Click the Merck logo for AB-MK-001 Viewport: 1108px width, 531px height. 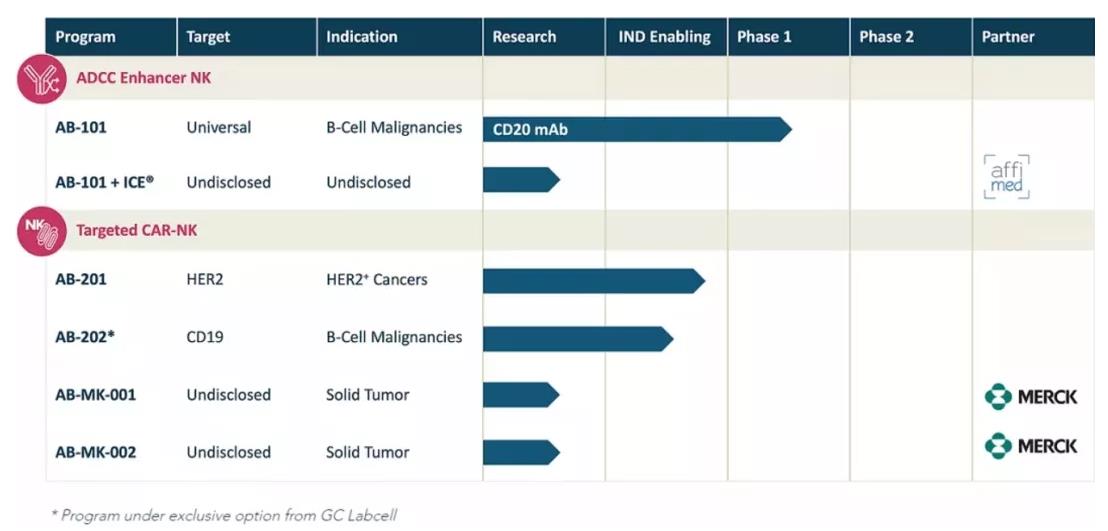pos(1031,396)
